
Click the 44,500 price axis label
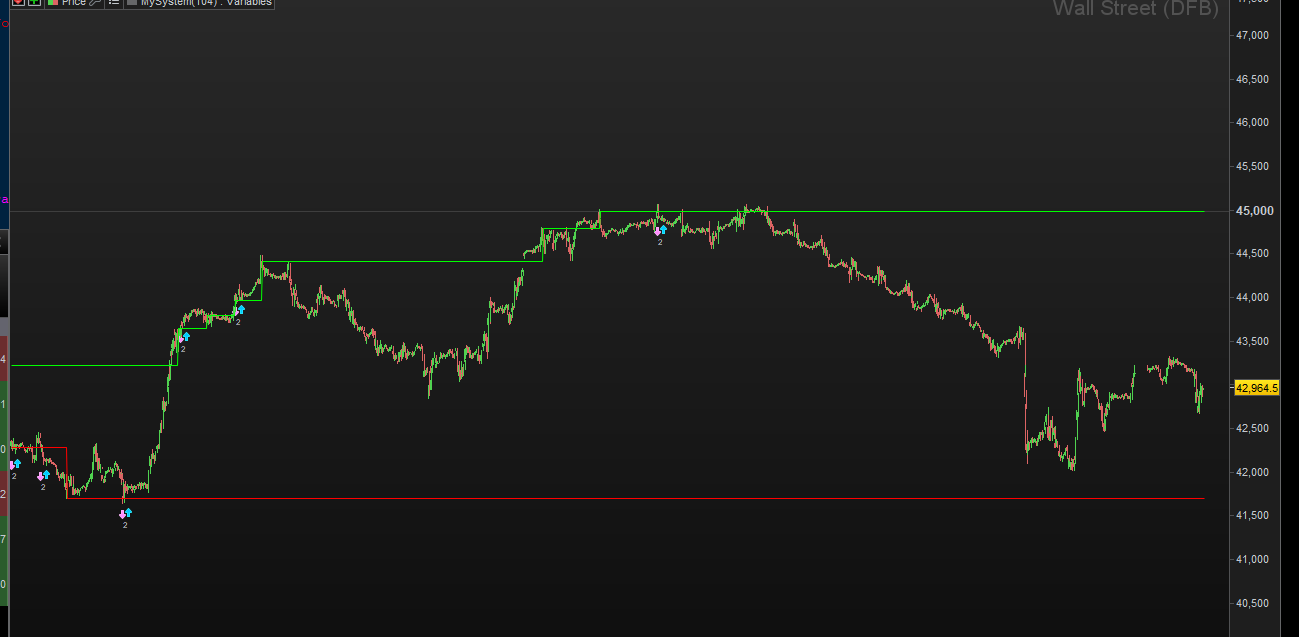[1253, 254]
